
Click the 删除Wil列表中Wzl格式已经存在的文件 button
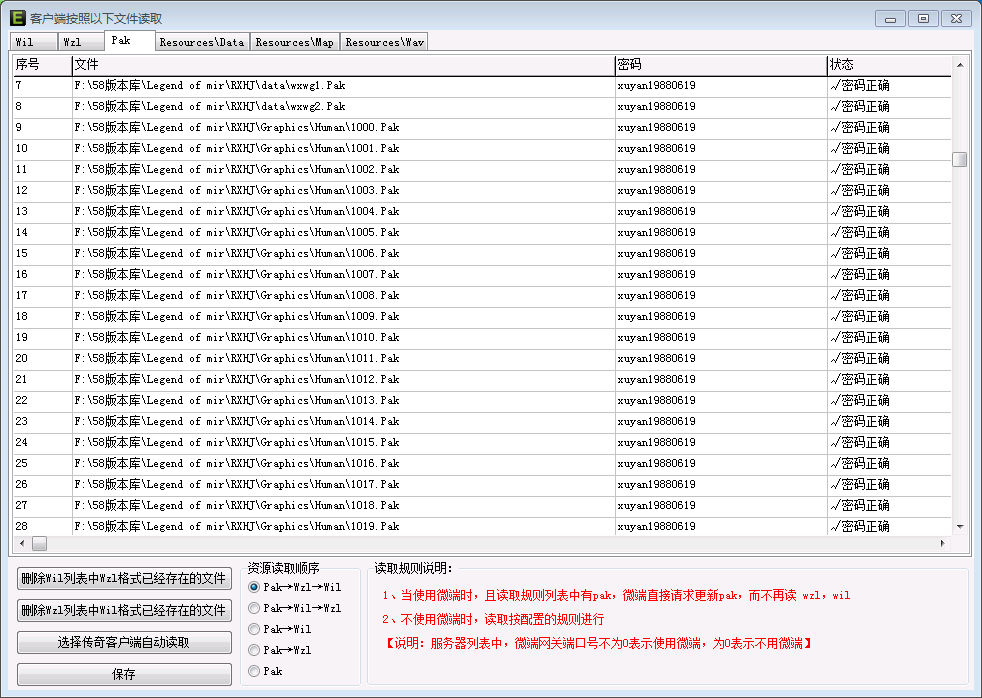coord(124,579)
